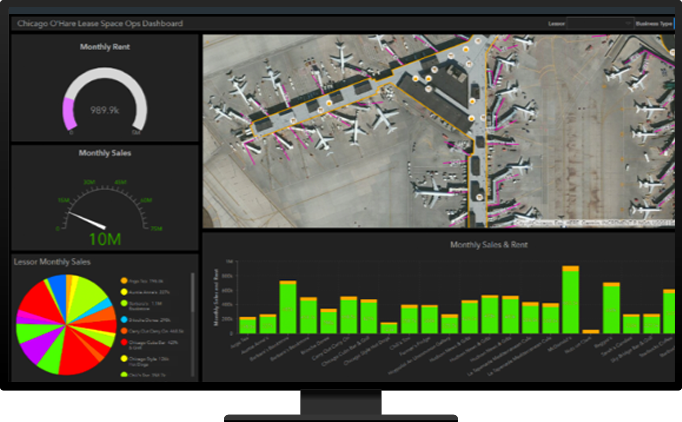Screen dimensions: 682x422
Task: Select the red Chicago Cubs Bar legend marker
Action: [124, 343]
